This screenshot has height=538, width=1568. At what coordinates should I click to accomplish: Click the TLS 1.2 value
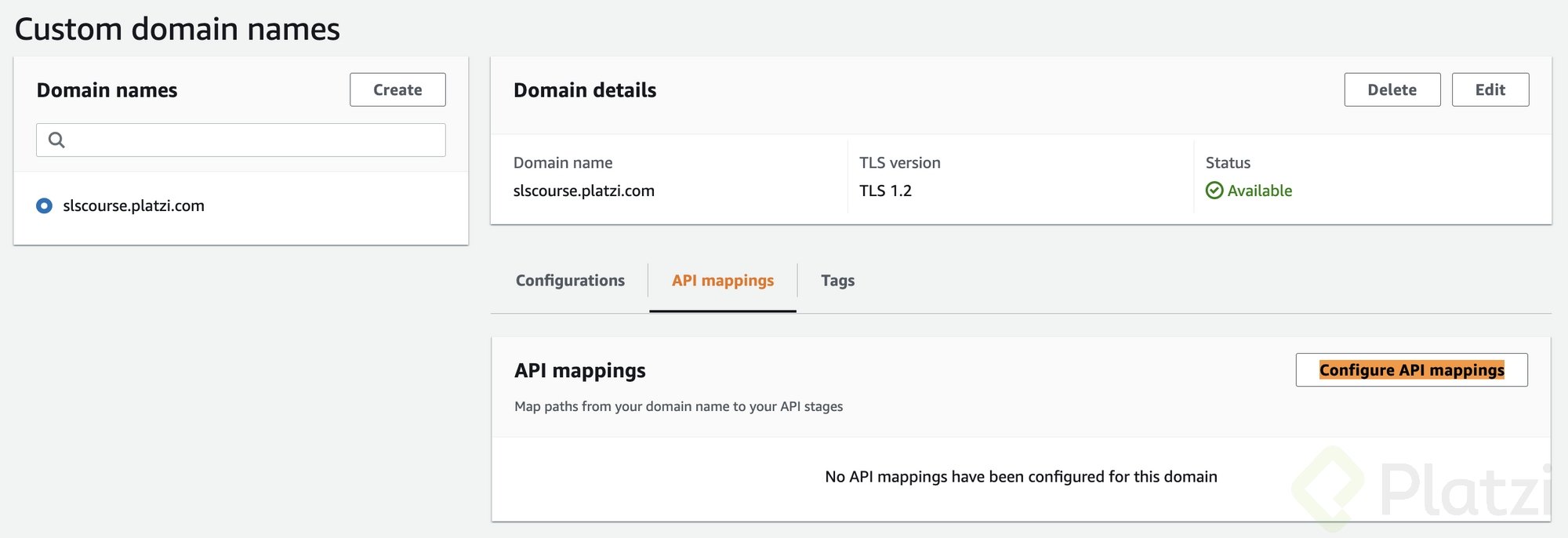click(885, 191)
